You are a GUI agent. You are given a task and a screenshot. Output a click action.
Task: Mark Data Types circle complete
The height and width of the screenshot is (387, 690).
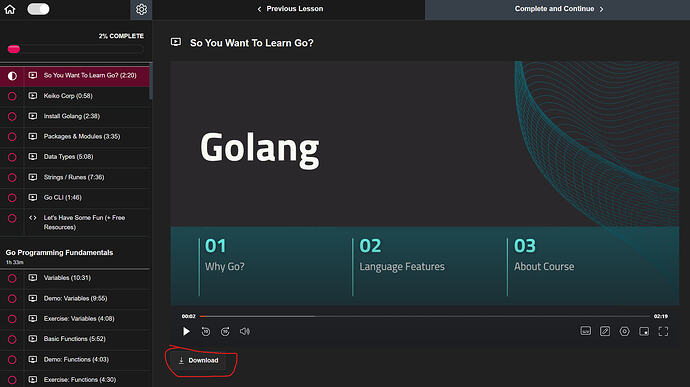[12, 157]
